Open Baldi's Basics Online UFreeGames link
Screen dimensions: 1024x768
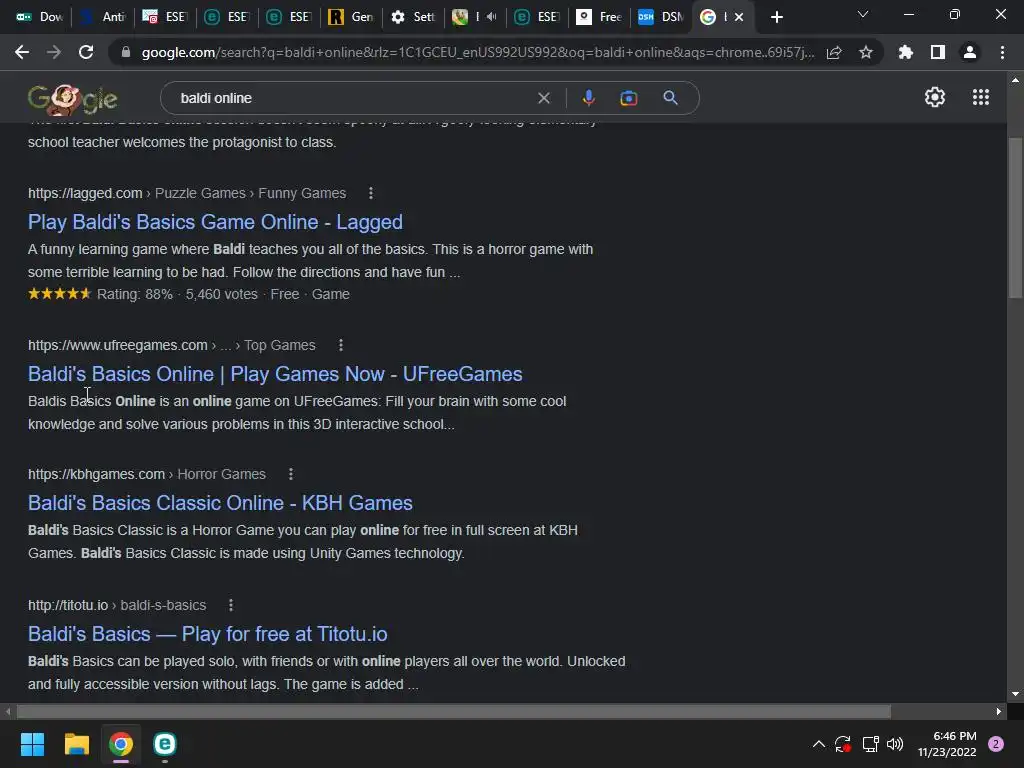(275, 374)
